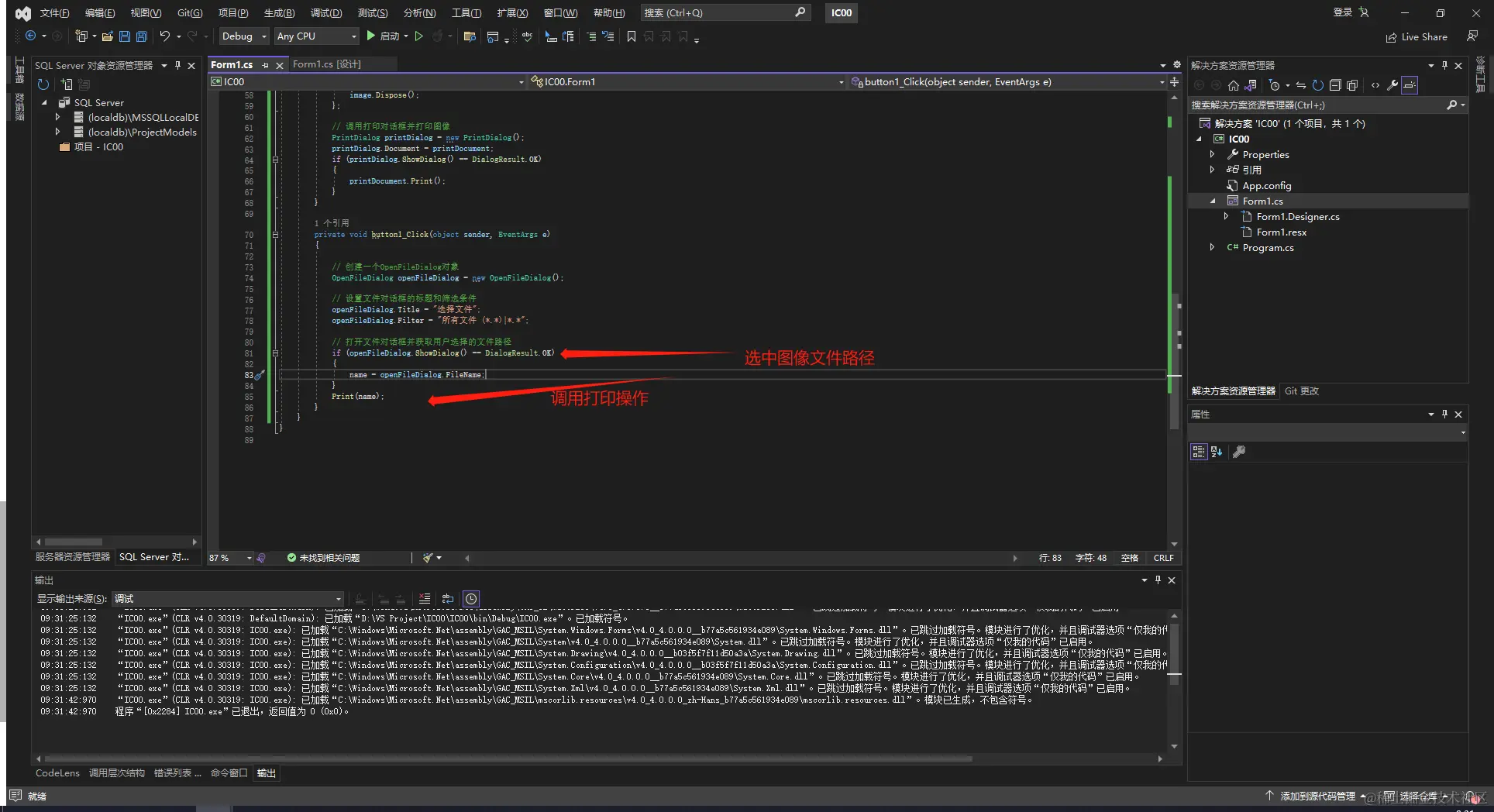Click 添加到源代码管理 in status bar

click(1317, 796)
